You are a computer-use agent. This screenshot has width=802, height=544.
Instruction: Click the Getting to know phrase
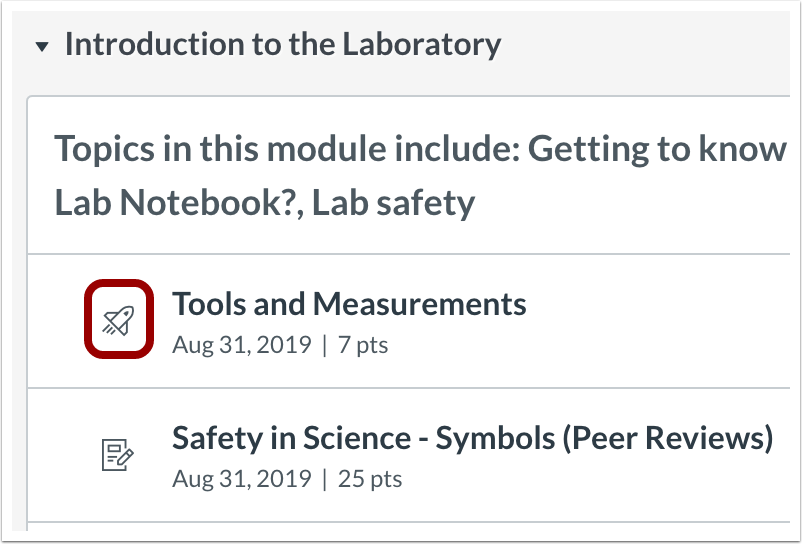[x=657, y=149]
